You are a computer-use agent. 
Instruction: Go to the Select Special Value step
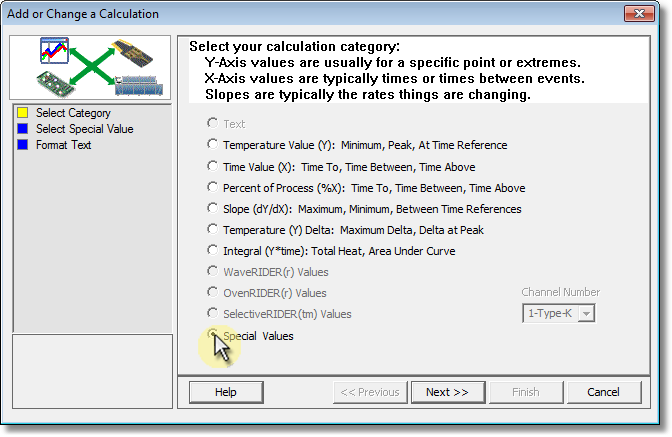[84, 129]
